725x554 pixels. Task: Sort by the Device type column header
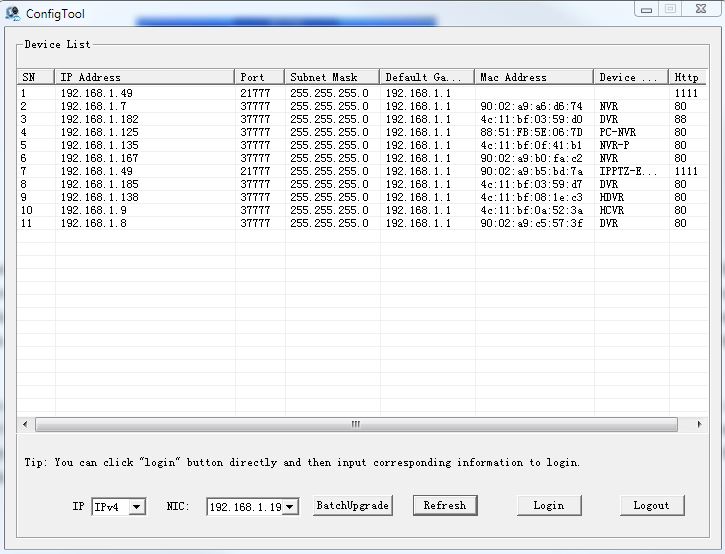point(631,77)
